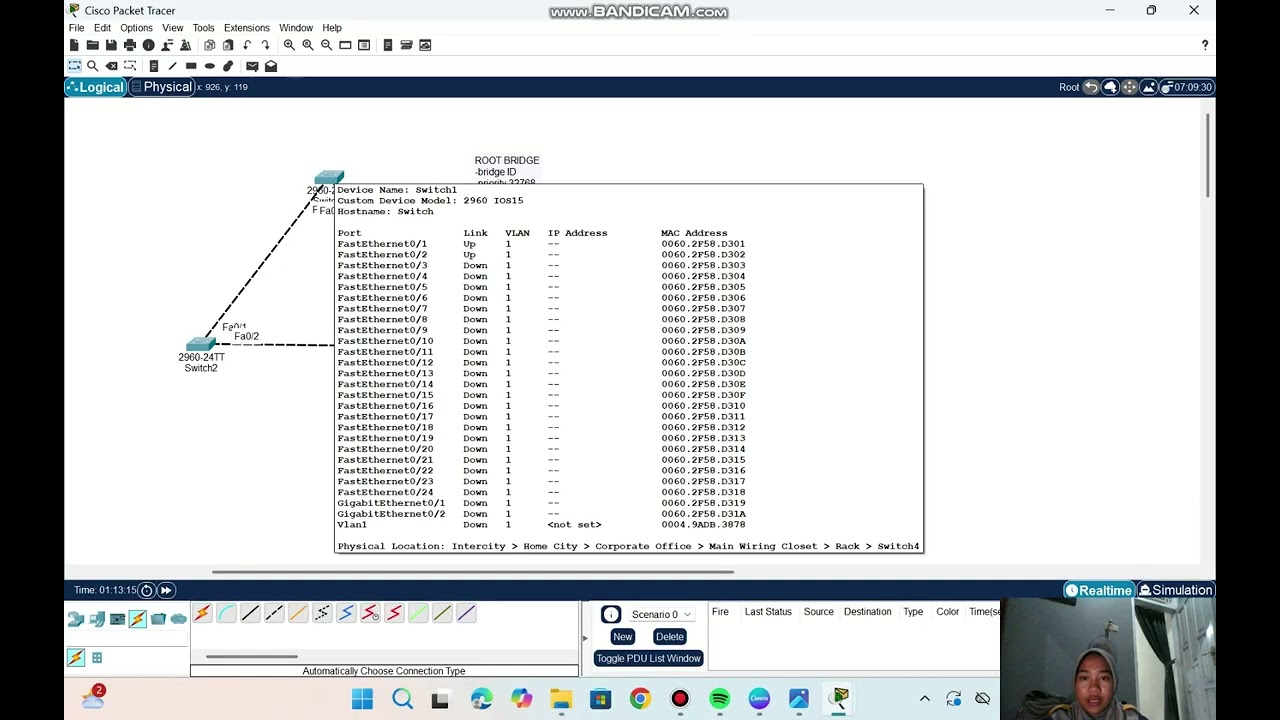
Task: Open Google Chrome from the taskbar
Action: click(640, 699)
